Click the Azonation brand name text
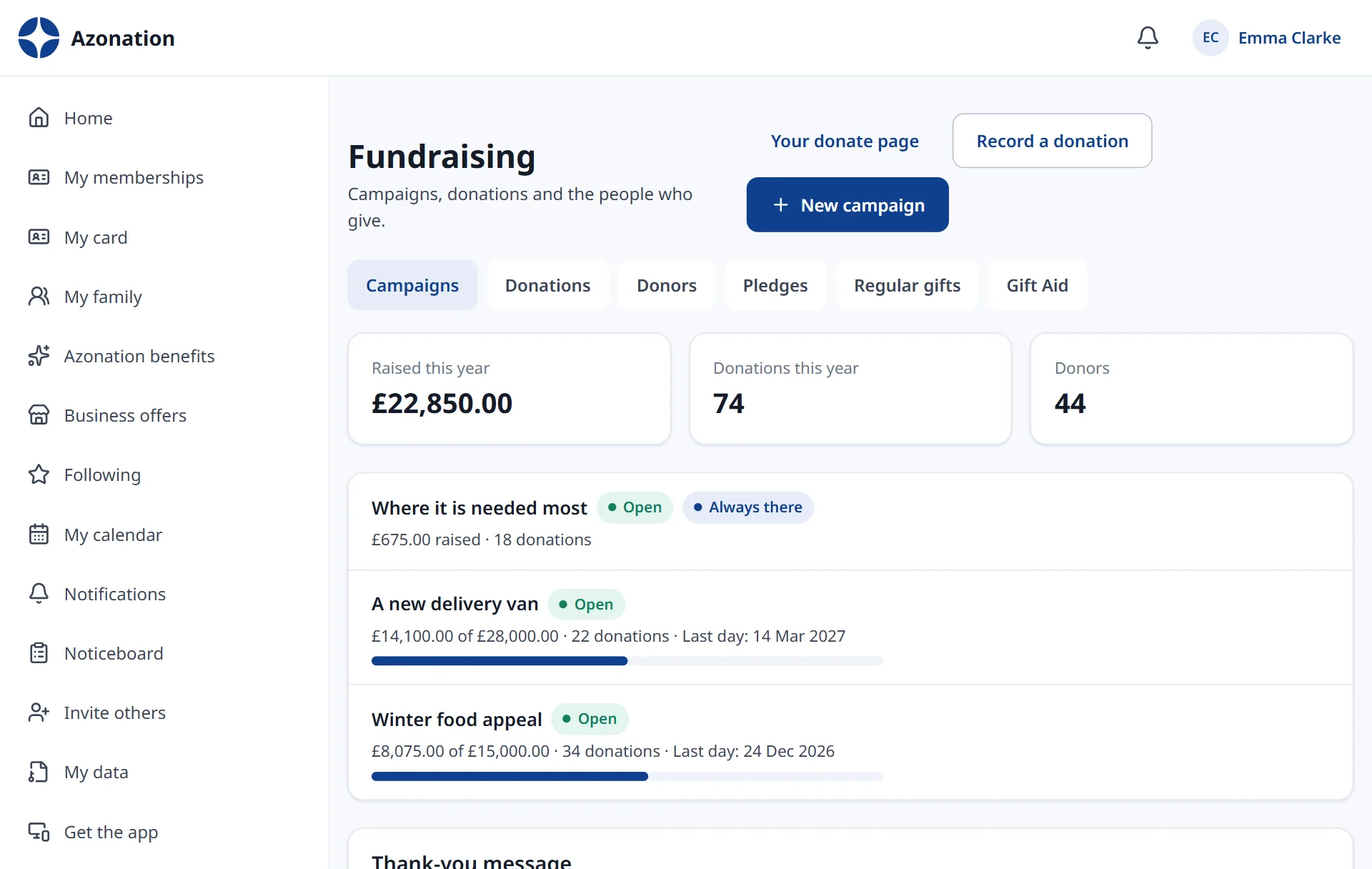The width and height of the screenshot is (1372, 869). pyautogui.click(x=123, y=38)
